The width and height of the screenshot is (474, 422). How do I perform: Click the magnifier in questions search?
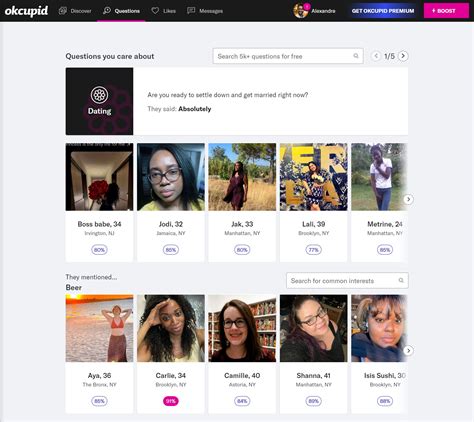click(356, 56)
